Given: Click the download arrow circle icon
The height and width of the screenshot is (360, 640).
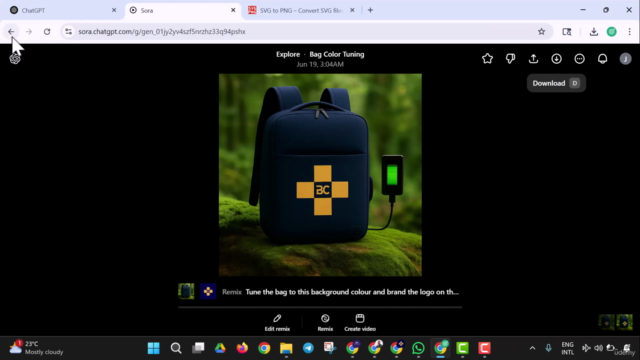Looking at the screenshot, I should pos(556,59).
